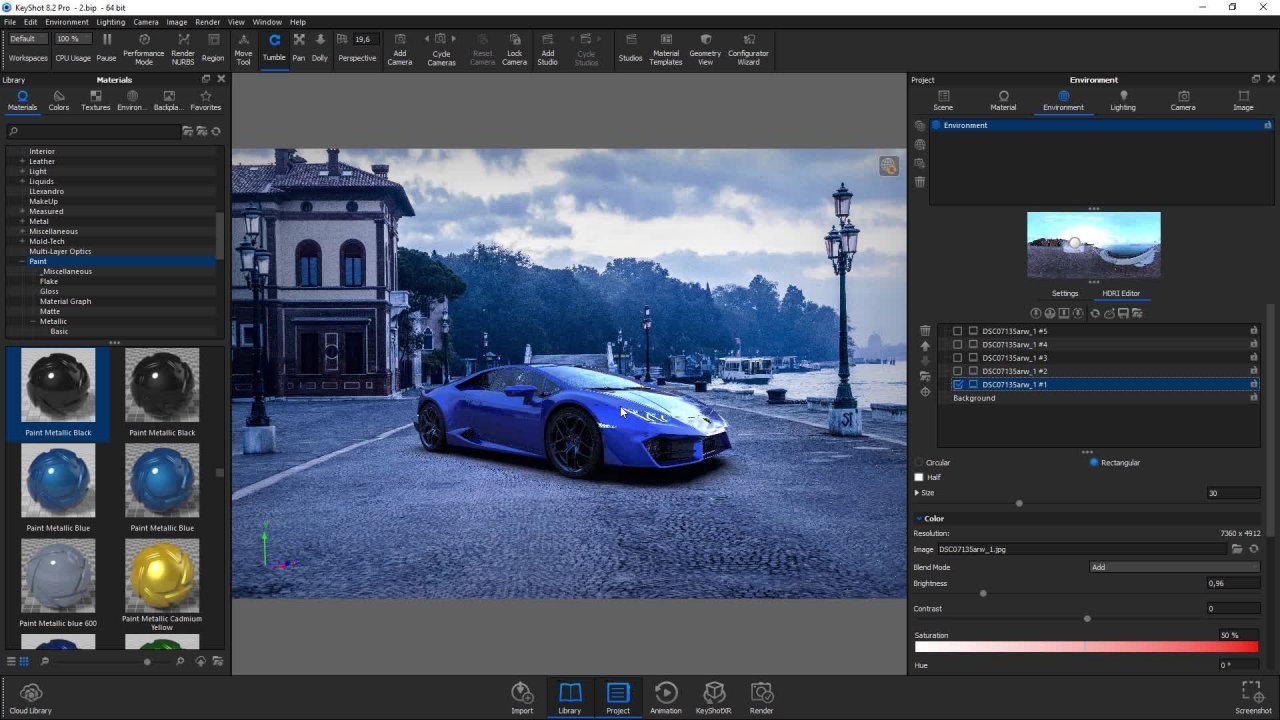Toggle the Half checkbox
The image size is (1280, 720).
(x=918, y=477)
